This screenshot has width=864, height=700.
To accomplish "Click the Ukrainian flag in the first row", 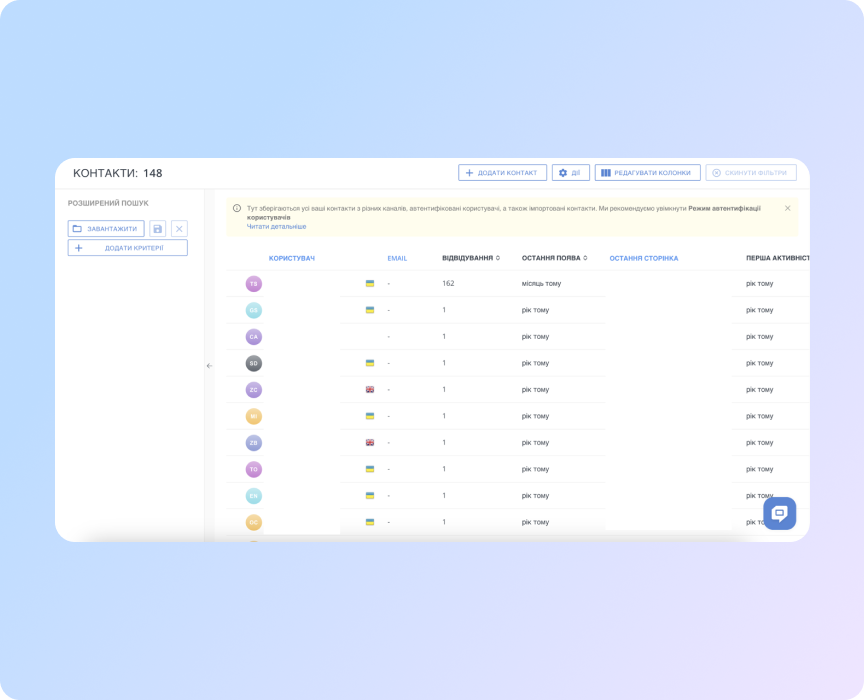I will [x=369, y=283].
